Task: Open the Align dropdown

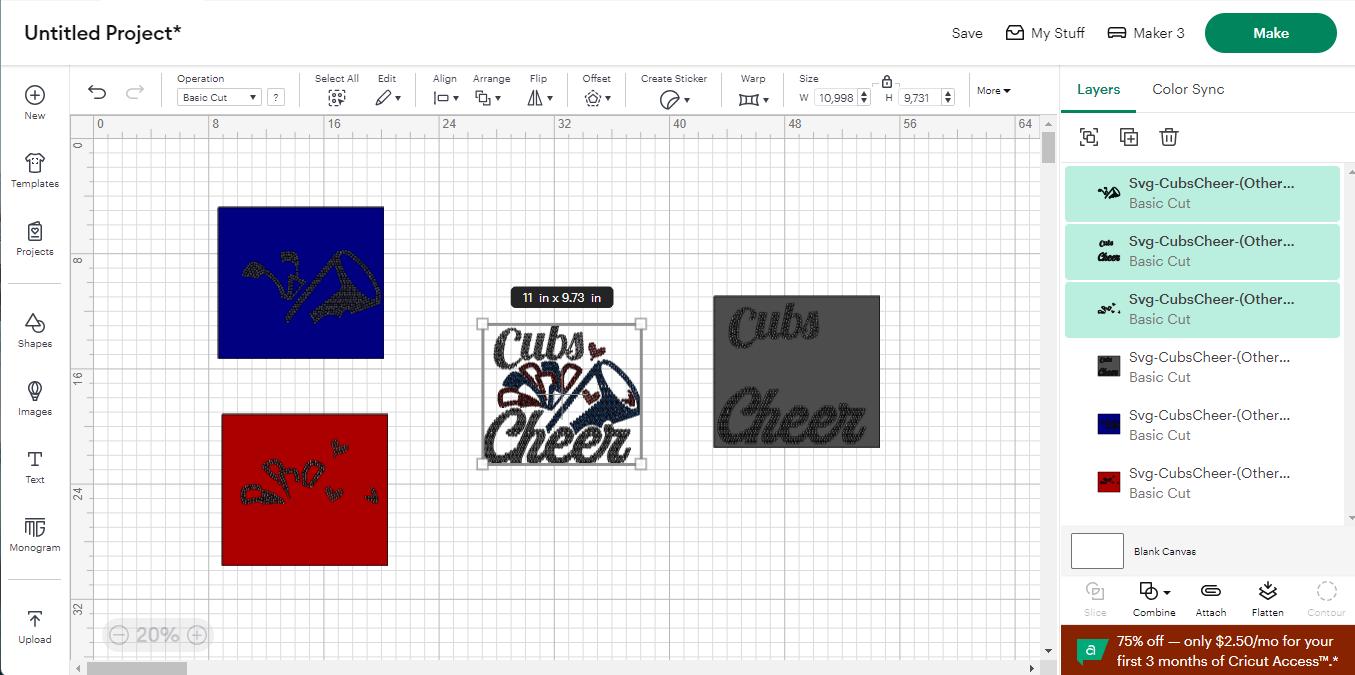Action: (445, 98)
